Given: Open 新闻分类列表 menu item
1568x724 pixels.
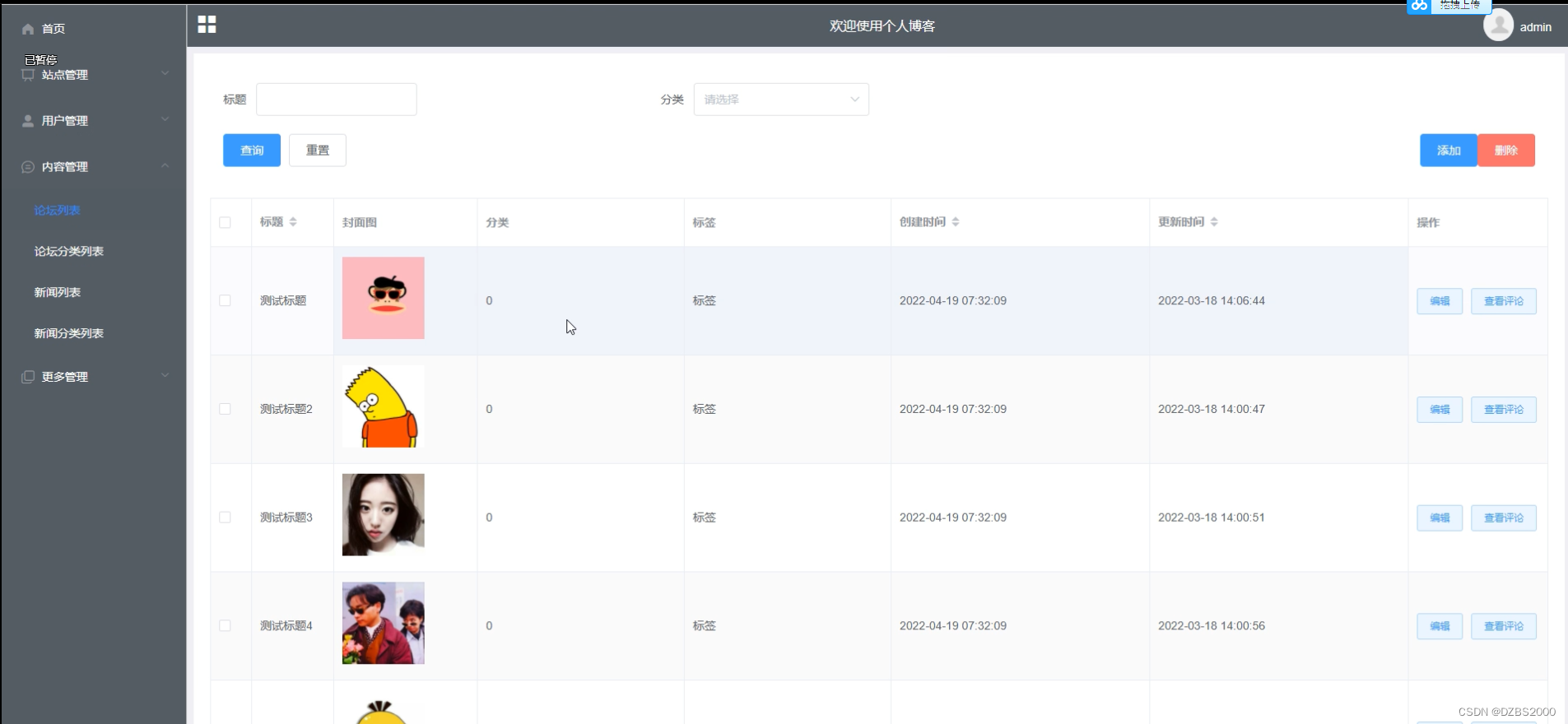Looking at the screenshot, I should [x=69, y=334].
